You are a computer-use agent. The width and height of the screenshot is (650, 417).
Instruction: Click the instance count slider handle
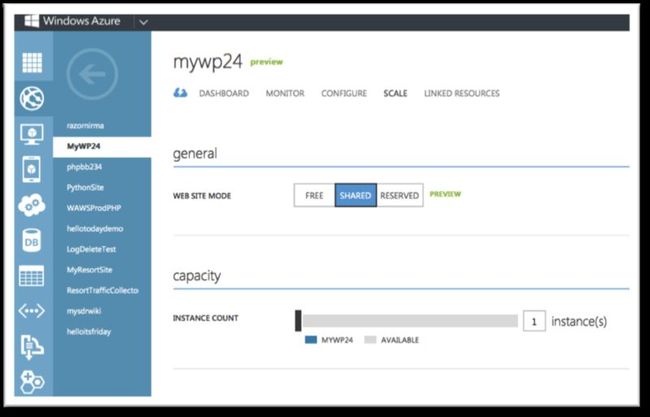click(x=298, y=320)
